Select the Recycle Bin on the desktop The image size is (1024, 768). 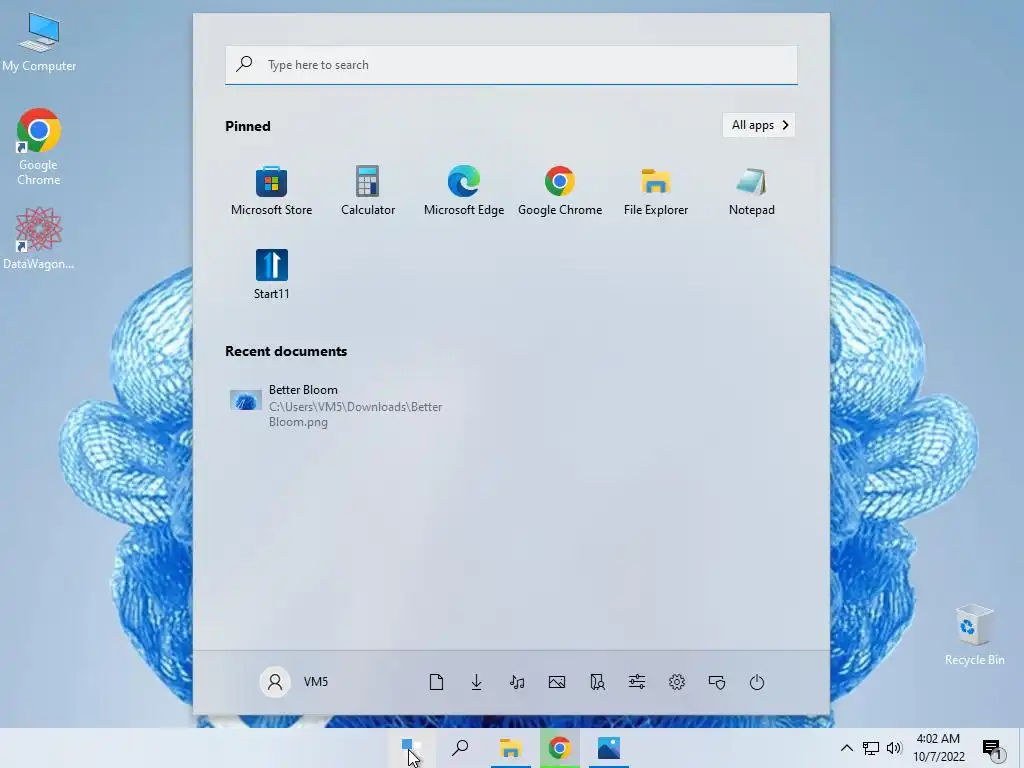(x=974, y=635)
